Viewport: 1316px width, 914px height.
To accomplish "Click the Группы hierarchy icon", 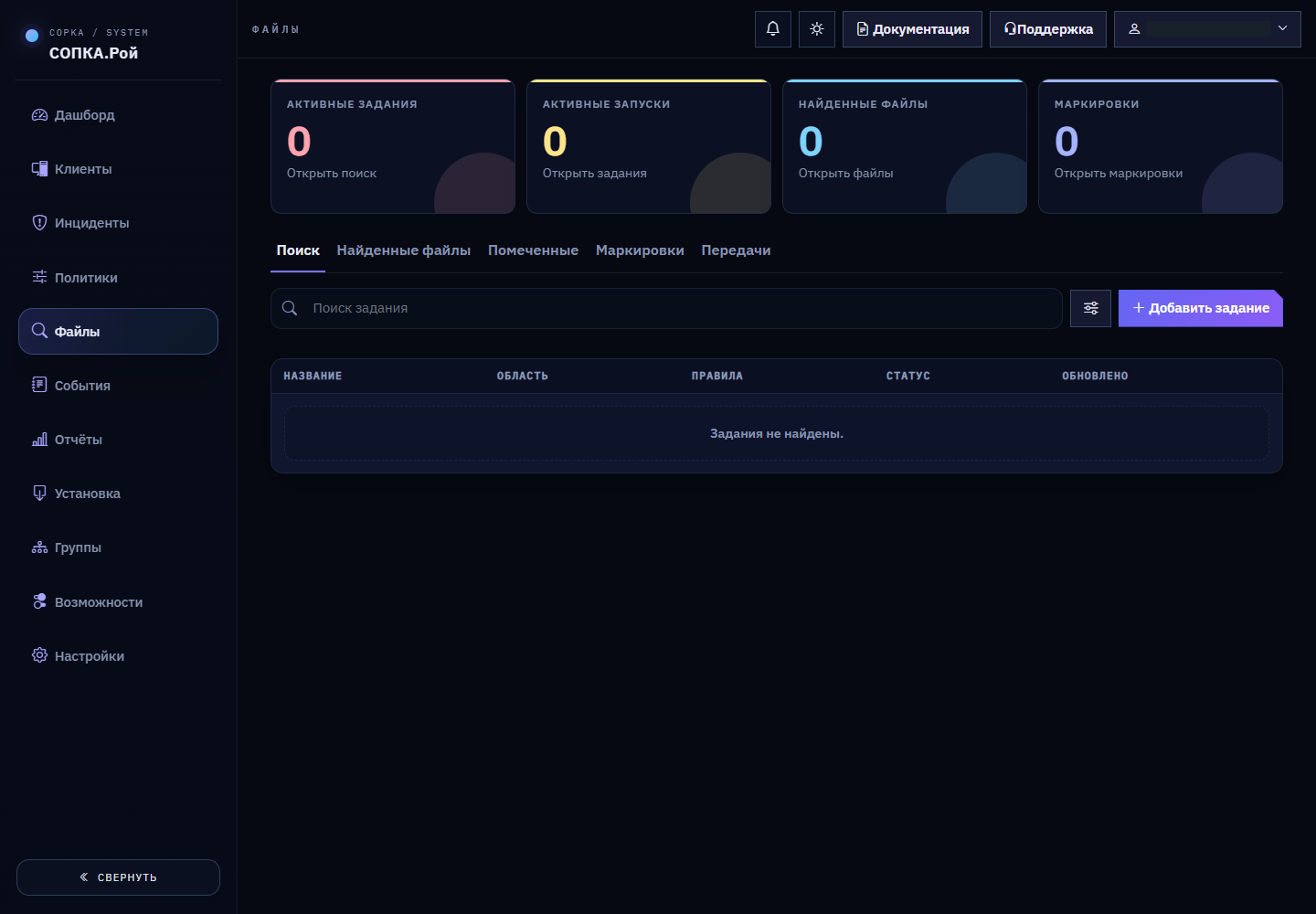I will tap(39, 547).
